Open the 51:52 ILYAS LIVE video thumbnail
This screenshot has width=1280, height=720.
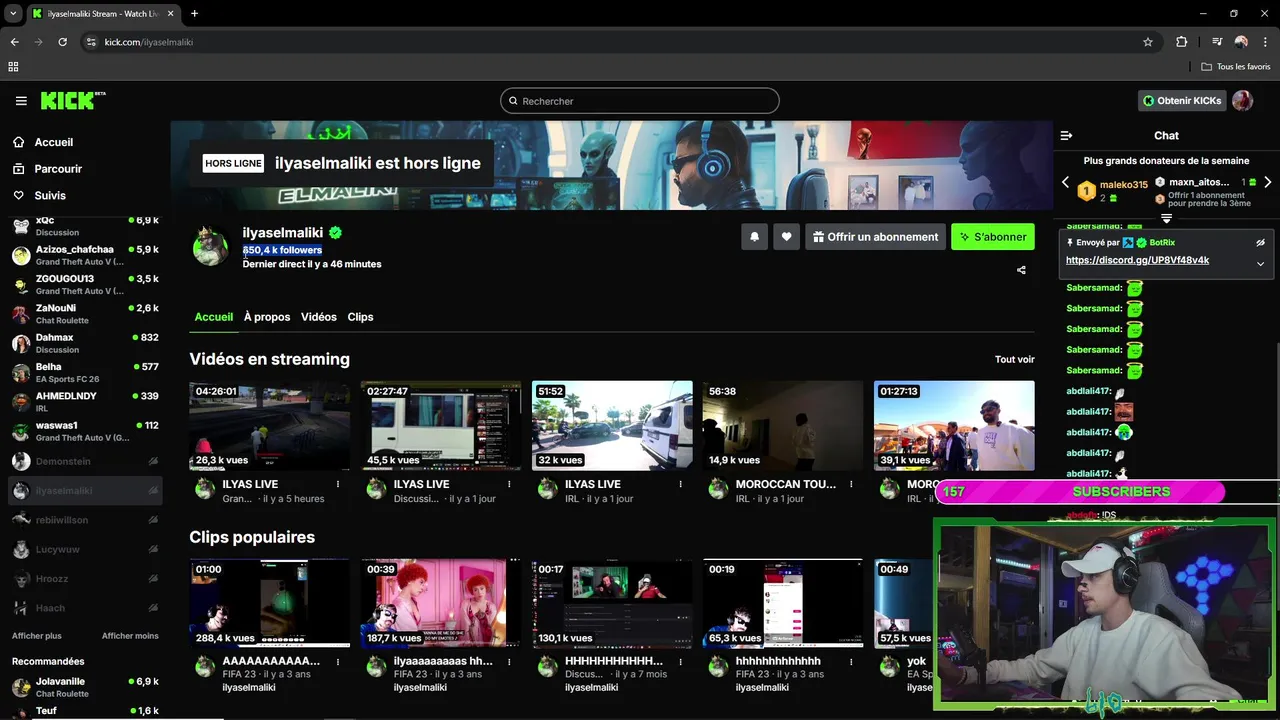coord(612,425)
